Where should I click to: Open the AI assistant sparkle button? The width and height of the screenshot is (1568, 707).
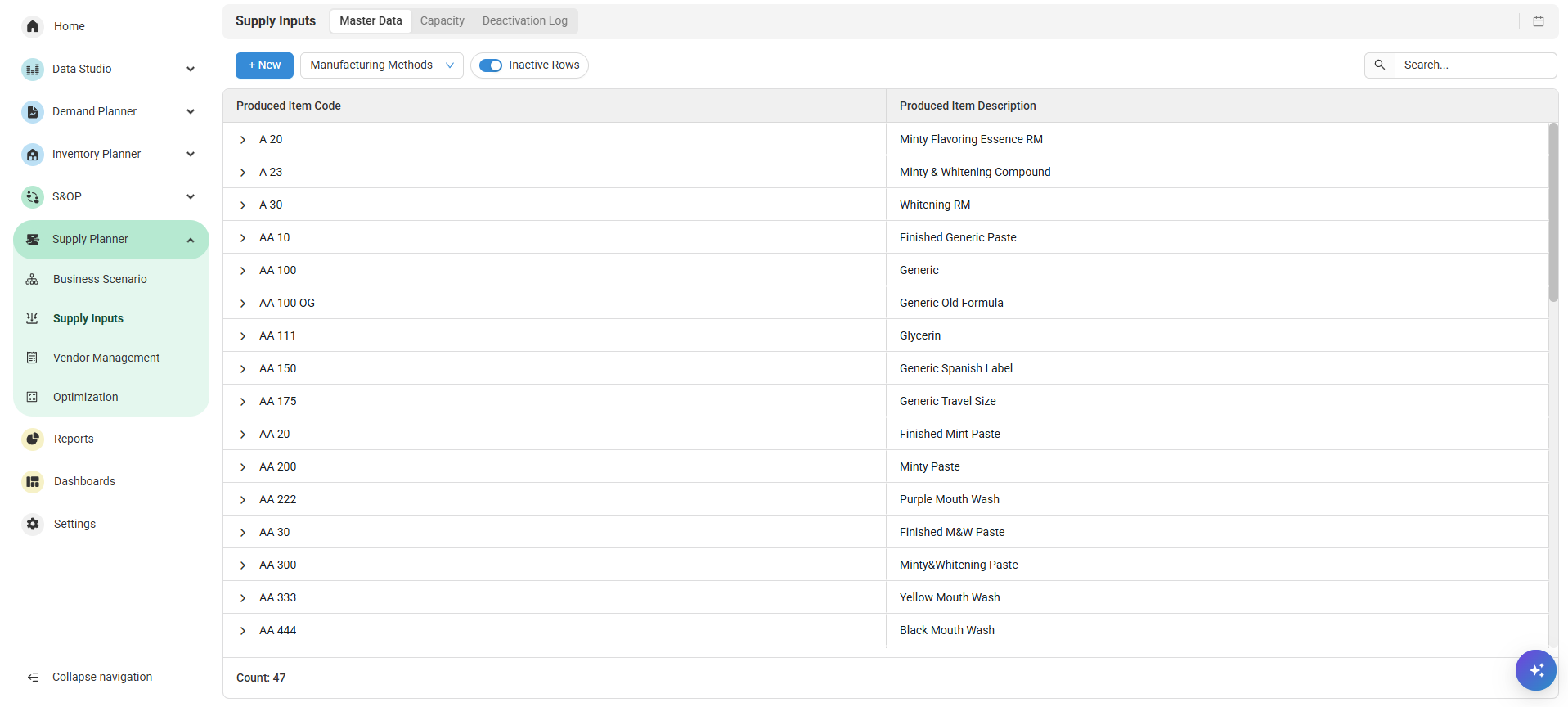click(1535, 670)
